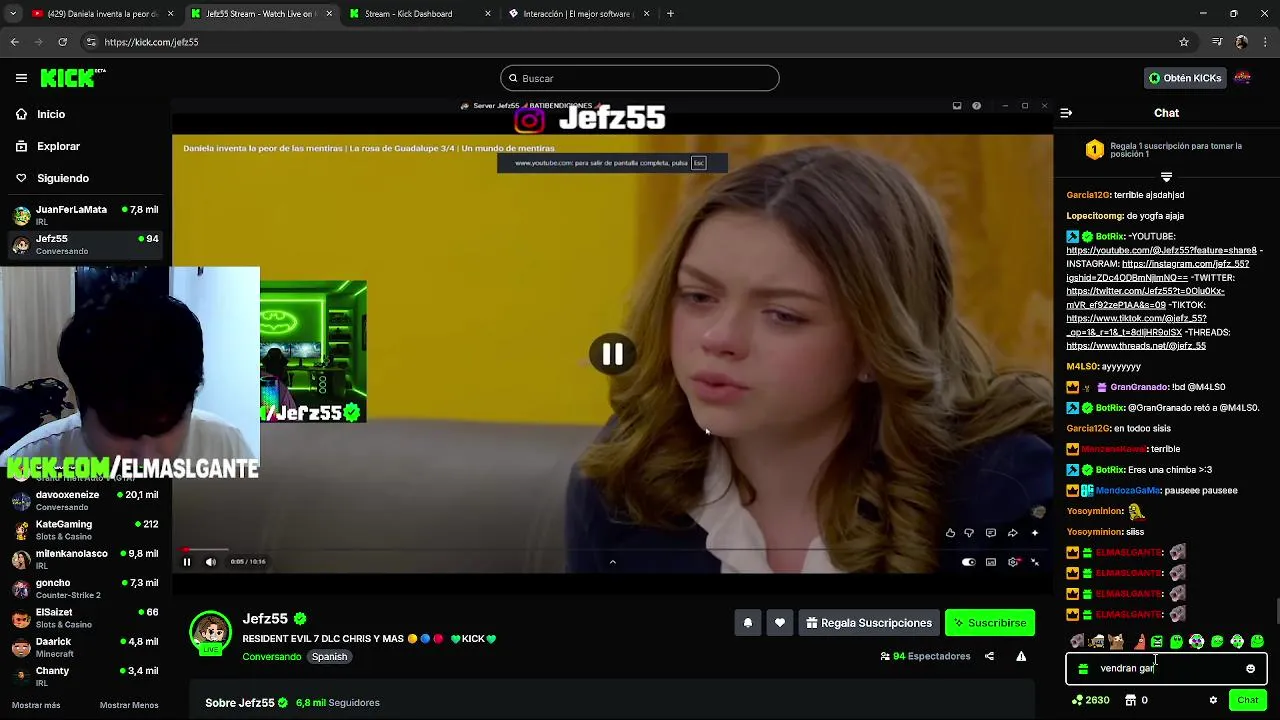Send message with green Chat button
The image size is (1280, 720).
1247,700
